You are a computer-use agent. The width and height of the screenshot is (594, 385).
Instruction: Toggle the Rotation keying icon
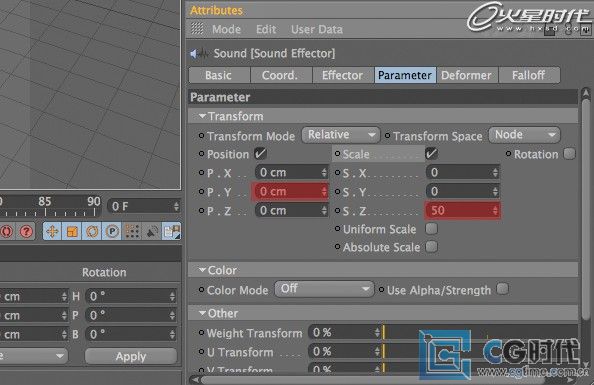point(92,231)
